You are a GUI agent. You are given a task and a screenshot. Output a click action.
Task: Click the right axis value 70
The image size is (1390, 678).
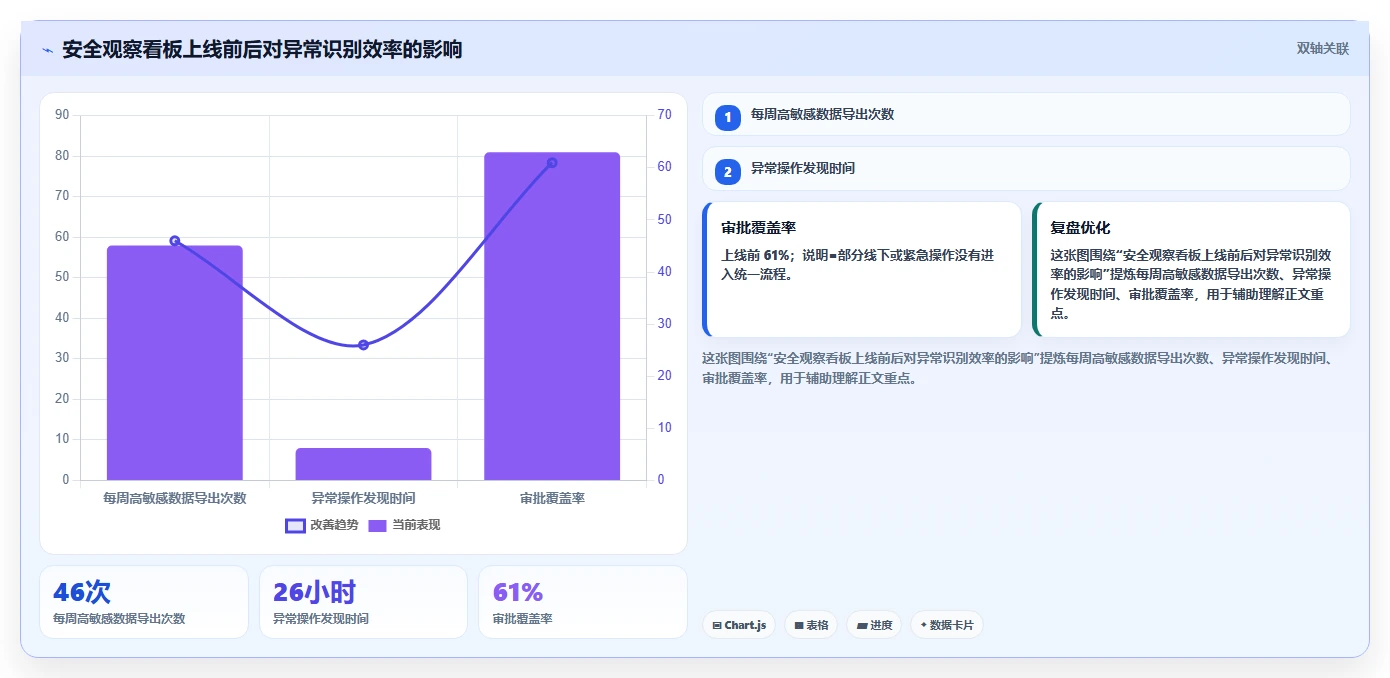point(664,115)
